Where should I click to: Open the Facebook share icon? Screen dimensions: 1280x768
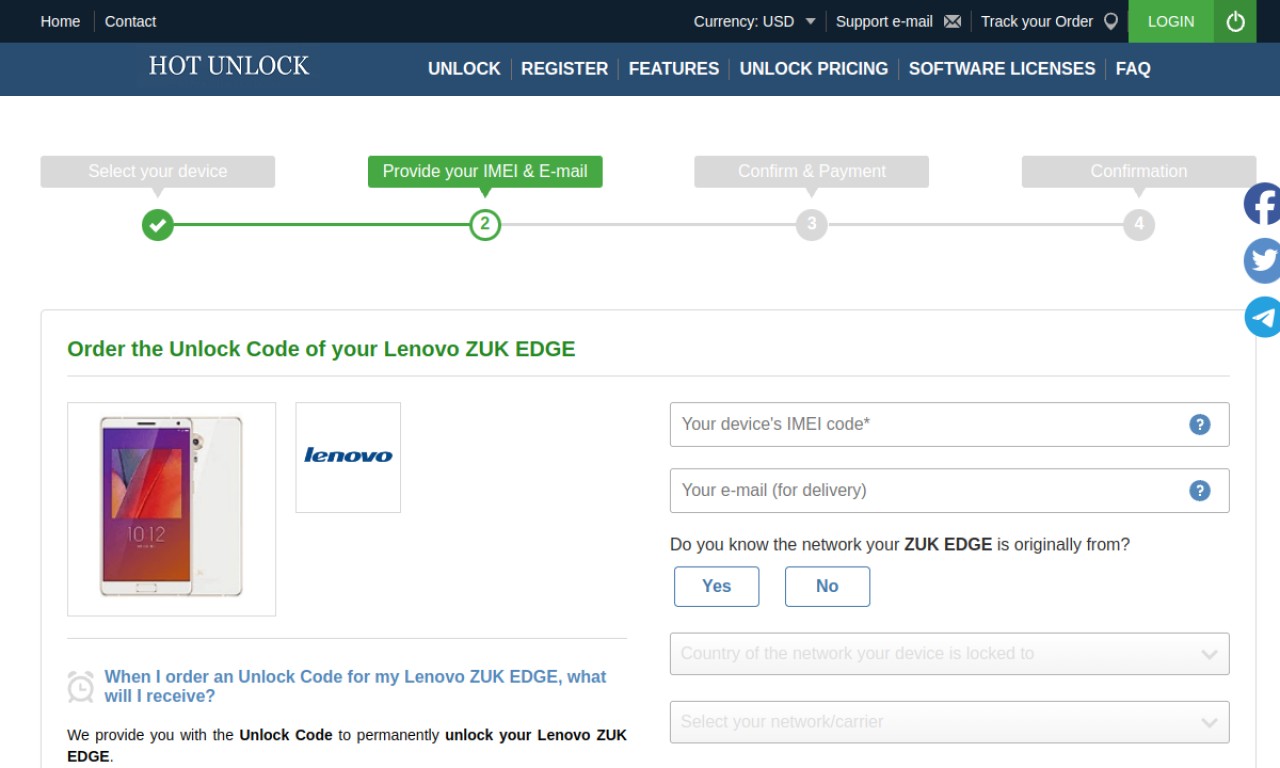(1262, 204)
